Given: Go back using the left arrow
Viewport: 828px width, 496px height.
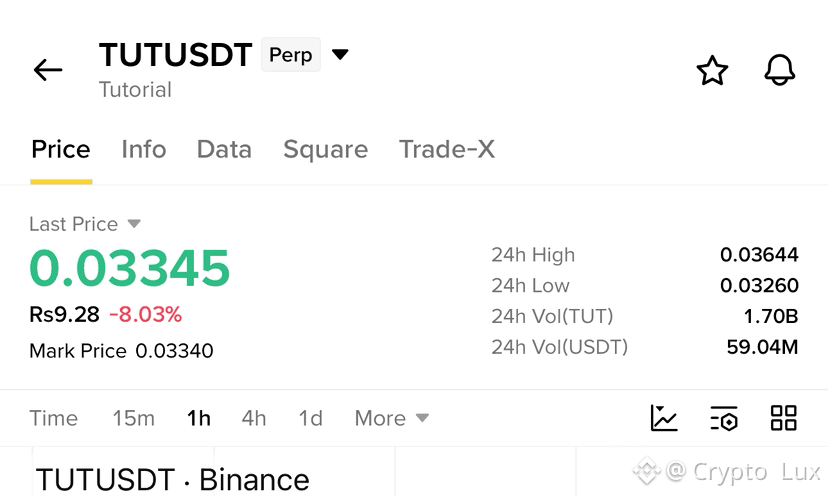Looking at the screenshot, I should [x=48, y=70].
